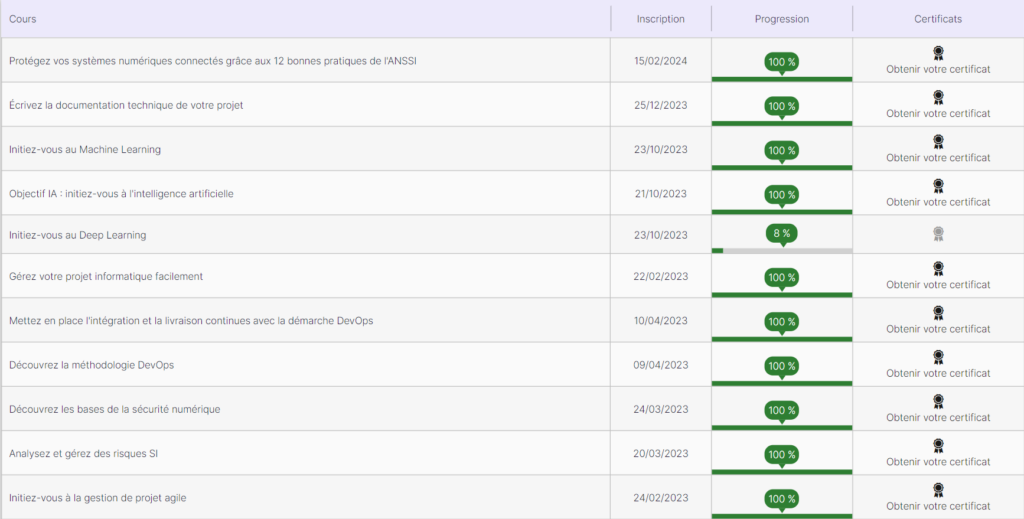Image resolution: width=1024 pixels, height=519 pixels.
Task: Click certificate badge icon for Machine Learning course
Action: point(938,142)
